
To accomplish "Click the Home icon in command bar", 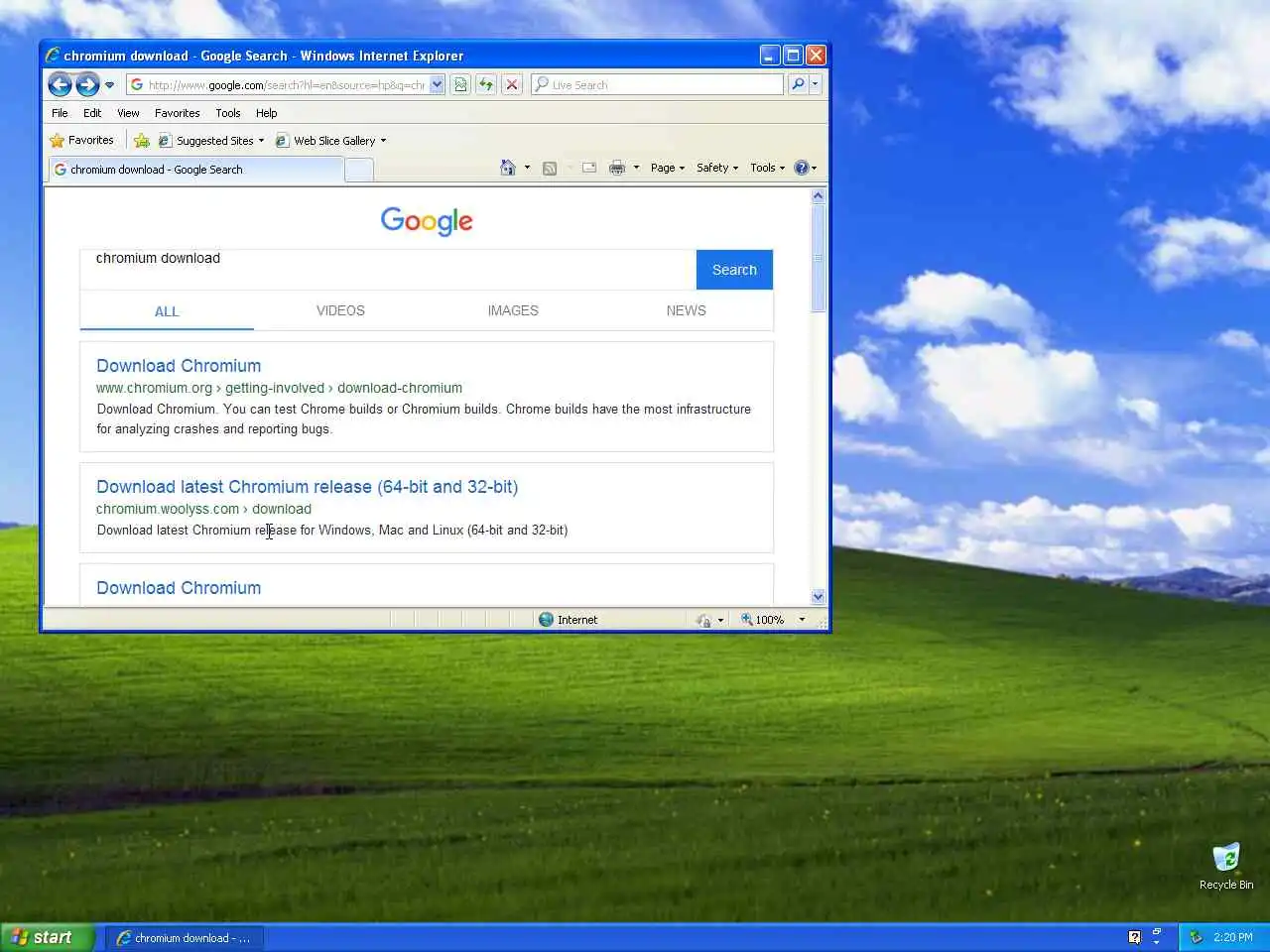I will point(508,168).
